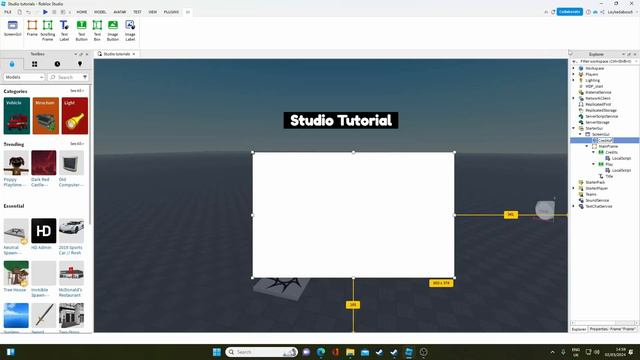Select SoundService in Explorer
Viewport: 640px width, 360px height.
pos(597,200)
